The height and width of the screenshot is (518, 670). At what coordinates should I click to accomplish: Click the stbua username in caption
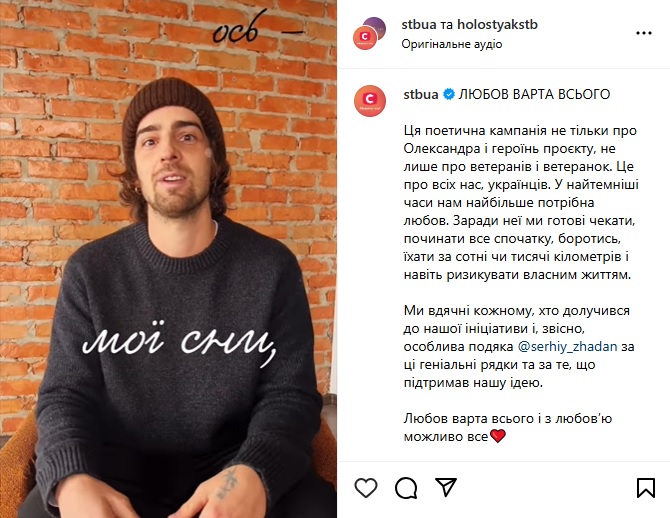[421, 94]
